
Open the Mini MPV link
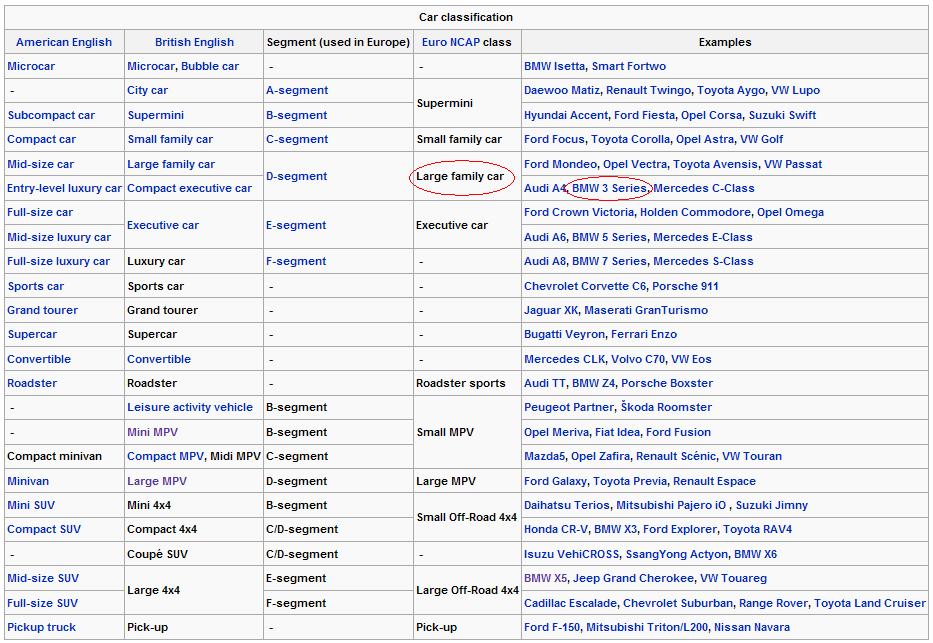point(152,432)
